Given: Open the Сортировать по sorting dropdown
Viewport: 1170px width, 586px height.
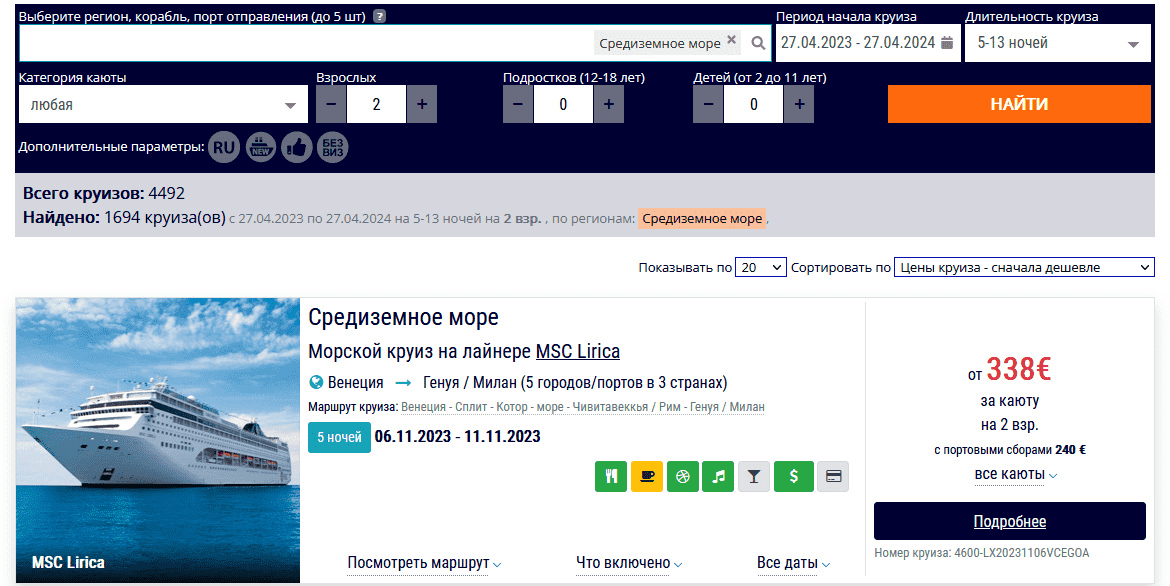Looking at the screenshot, I should (1024, 267).
